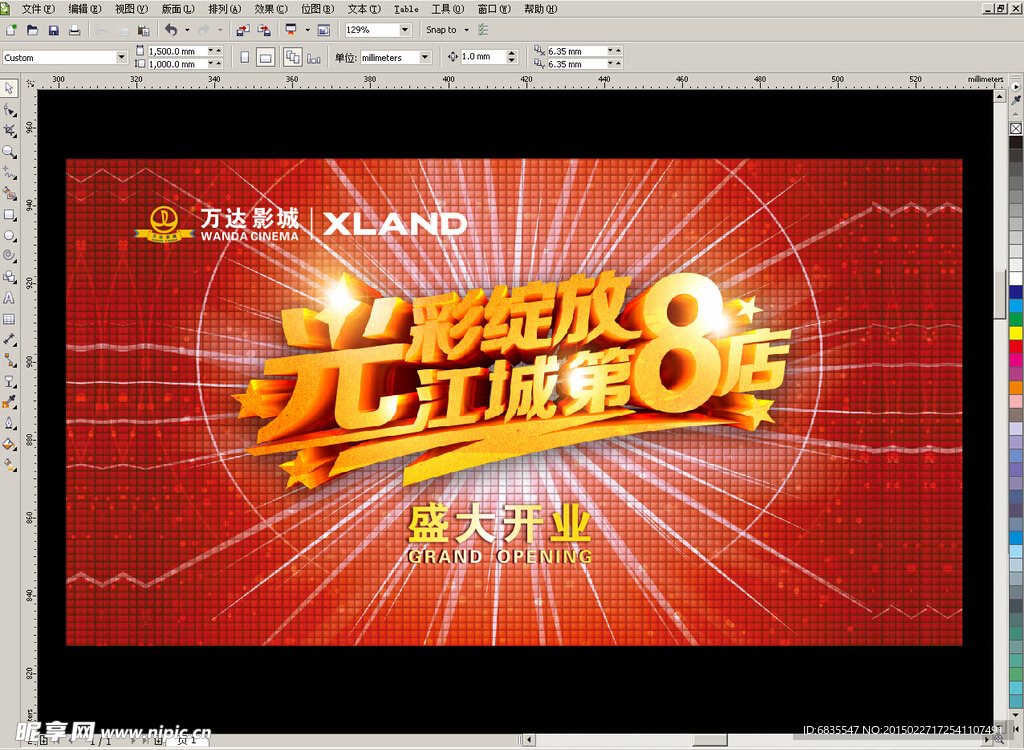Select the Spiral/Polygon tool
The image size is (1024, 750).
[9, 255]
